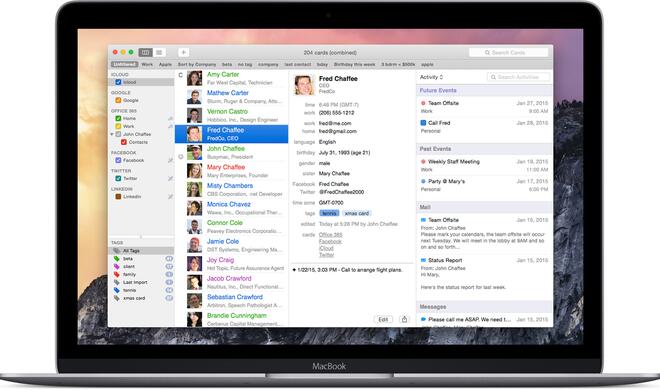The height and width of the screenshot is (390, 660).
Task: Tick the Call Fred task checkbox
Action: tap(423, 123)
